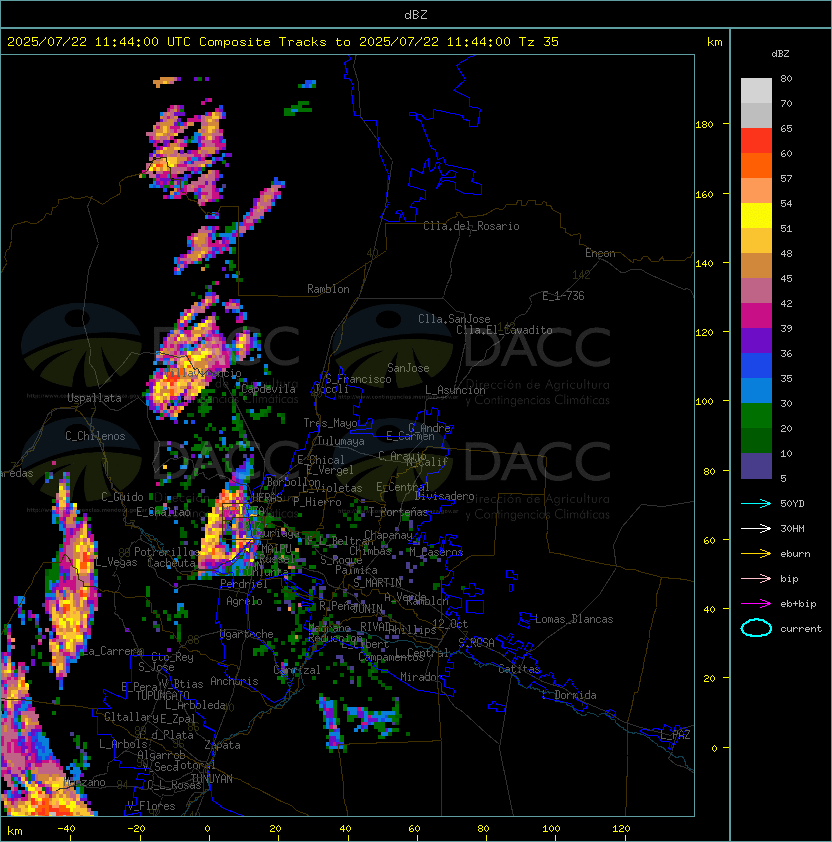This screenshot has height=842, width=832.
Task: Click the 100 km mark on vertical axis
Action: pyautogui.click(x=704, y=402)
